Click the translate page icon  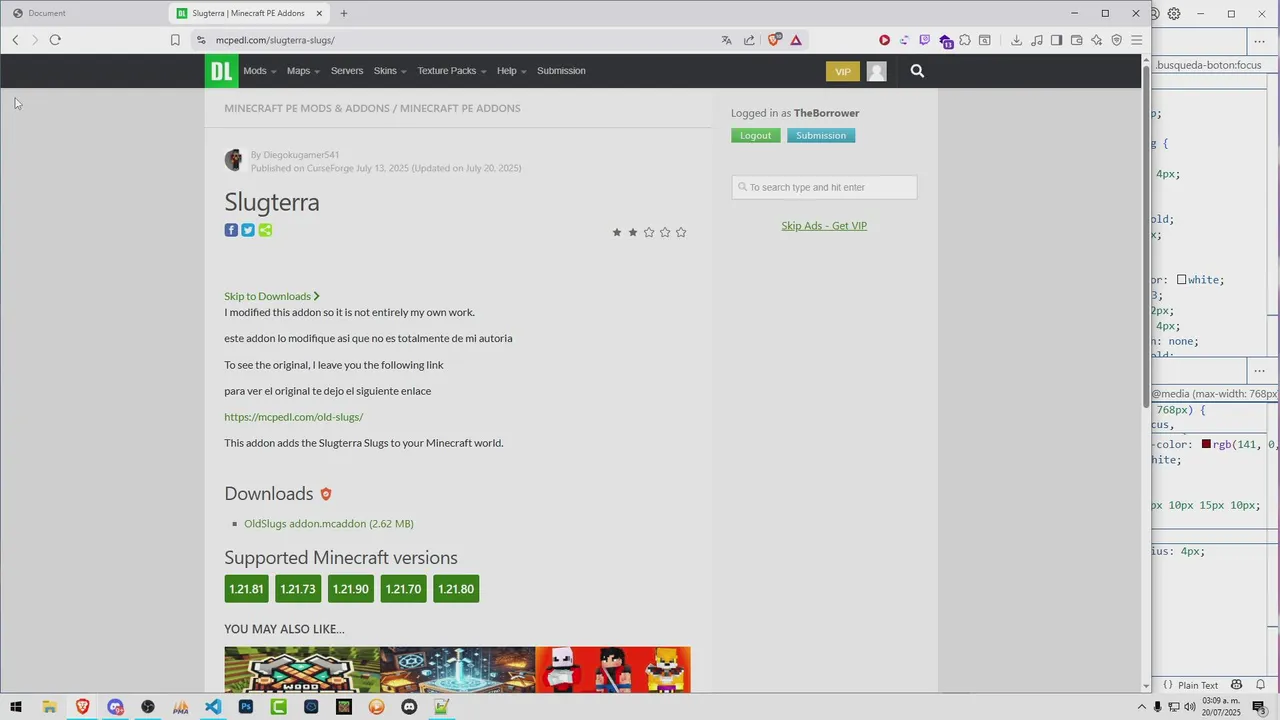tap(726, 40)
